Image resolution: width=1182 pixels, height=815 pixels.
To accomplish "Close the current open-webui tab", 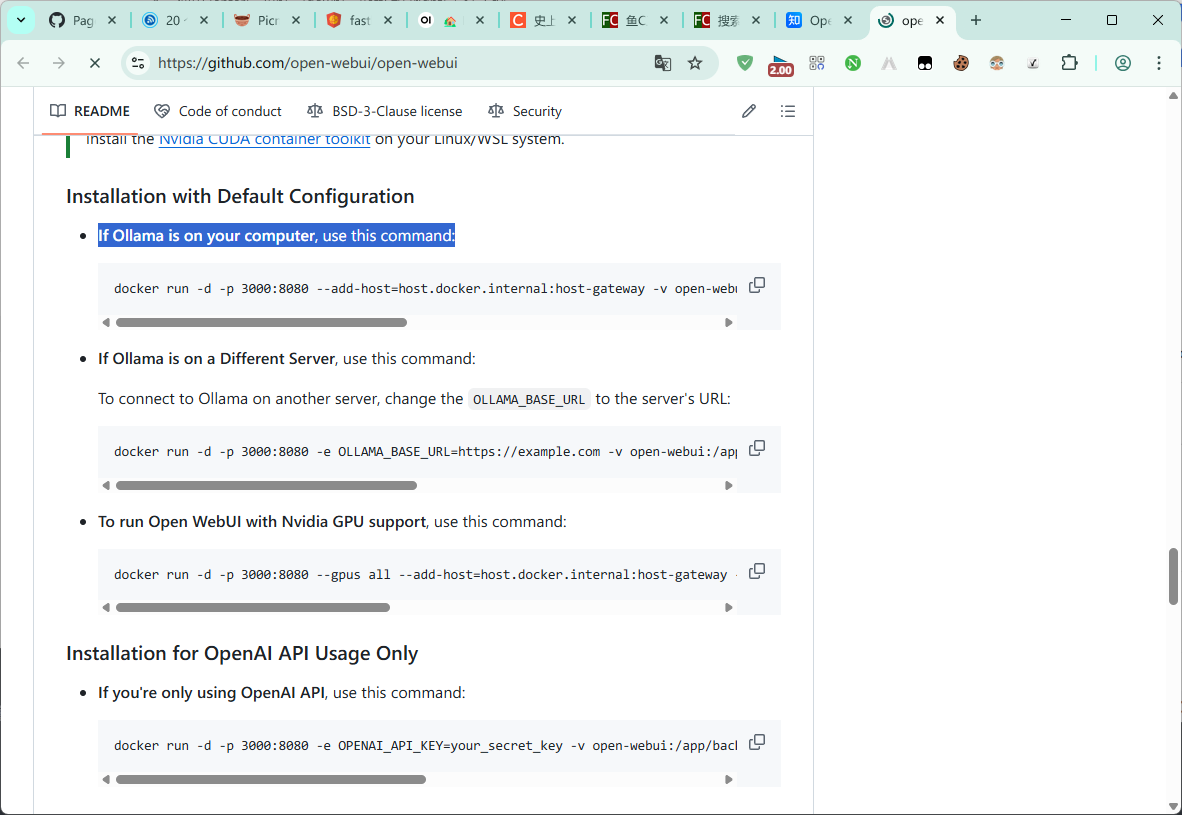I will coord(940,20).
